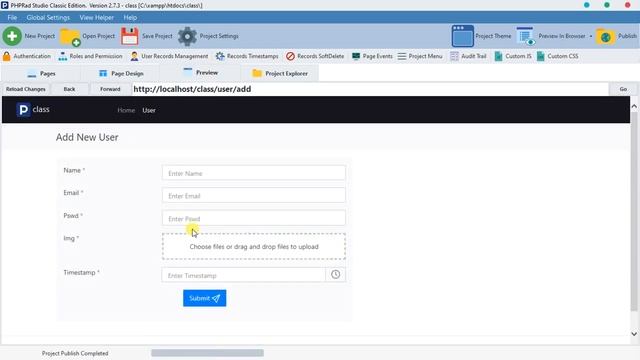Open the timestamp clock picker icon
This screenshot has width=640, height=360.
coord(336,275)
